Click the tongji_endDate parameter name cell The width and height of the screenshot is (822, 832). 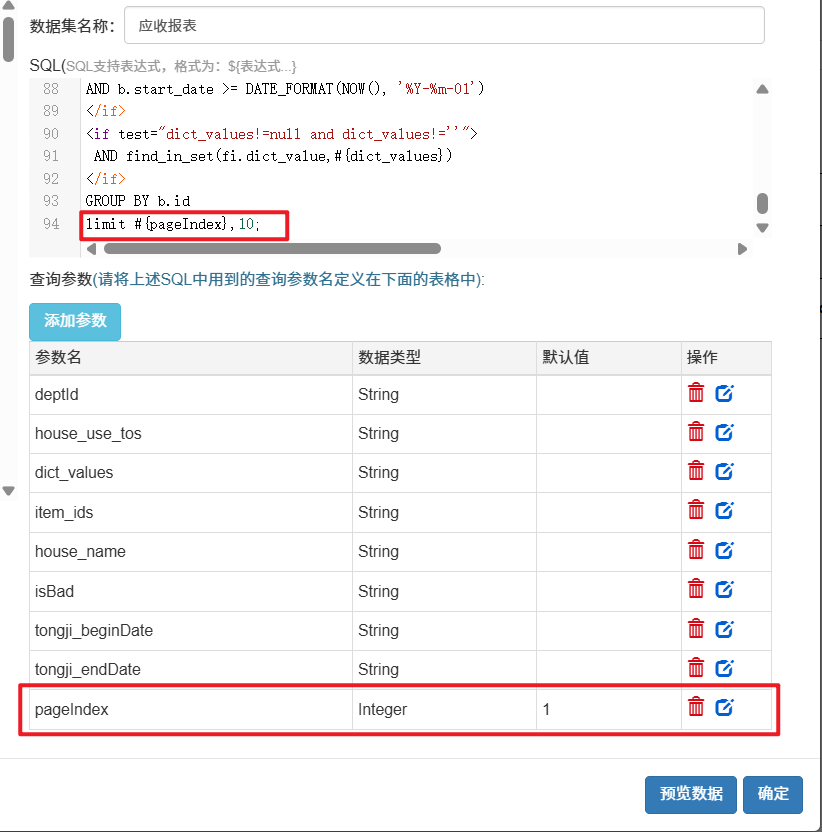click(x=191, y=670)
